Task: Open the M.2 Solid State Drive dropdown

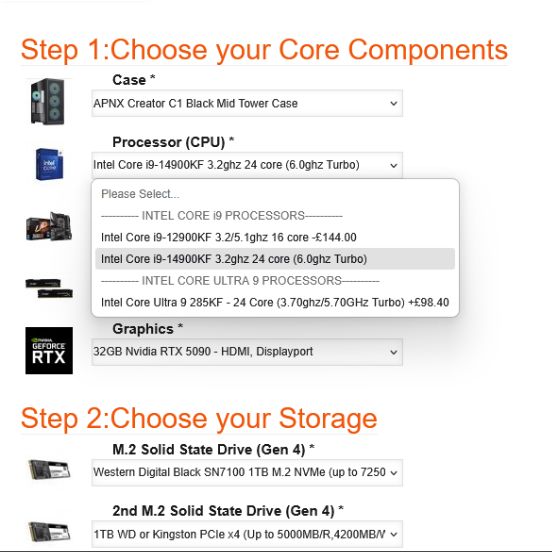Action: pyautogui.click(x=247, y=472)
